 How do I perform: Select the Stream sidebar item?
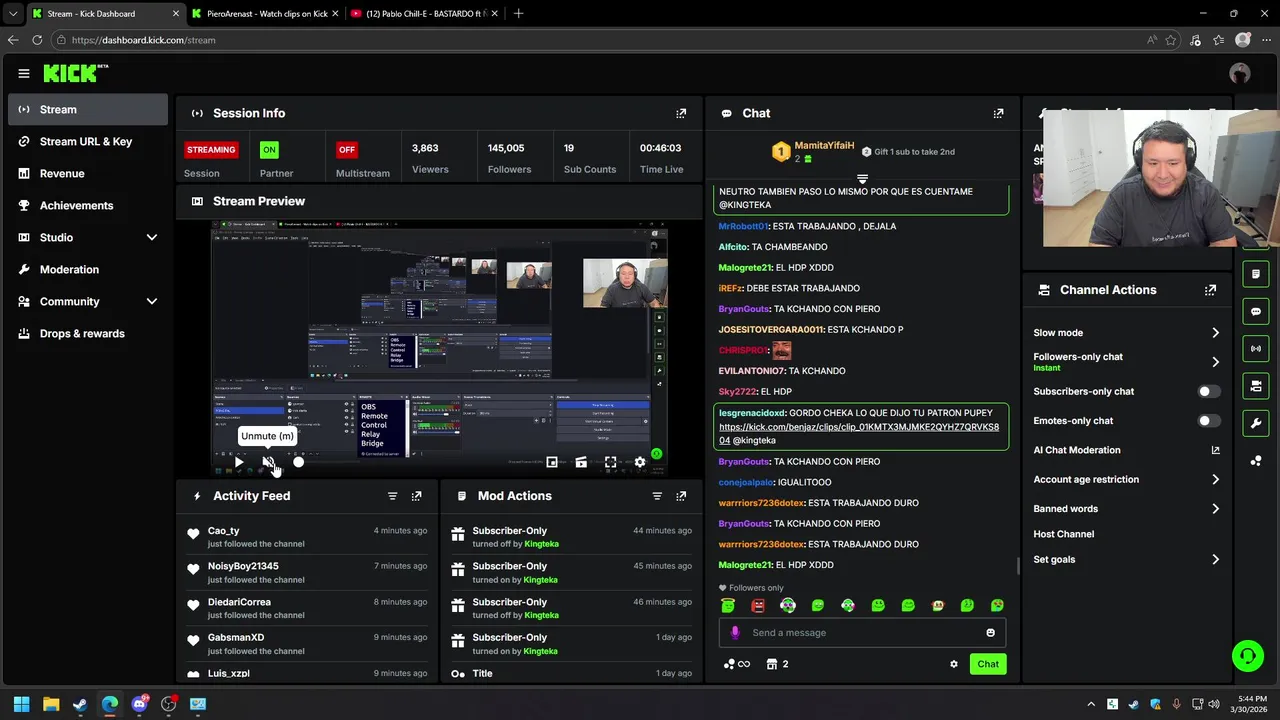pyautogui.click(x=88, y=109)
